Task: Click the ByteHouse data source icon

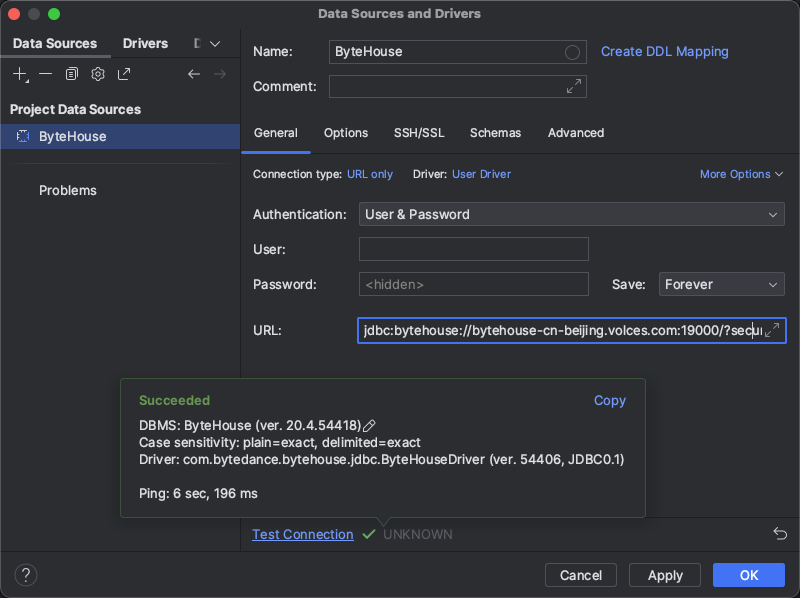Action: pyautogui.click(x=23, y=136)
